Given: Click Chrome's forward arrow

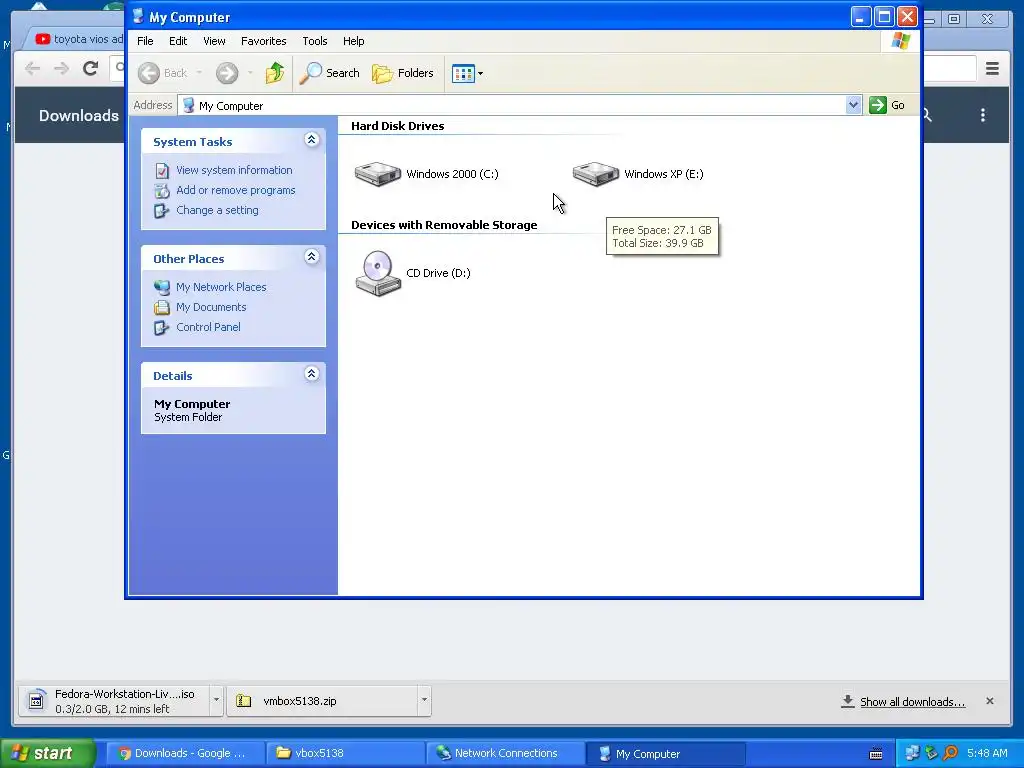Looking at the screenshot, I should click(61, 68).
